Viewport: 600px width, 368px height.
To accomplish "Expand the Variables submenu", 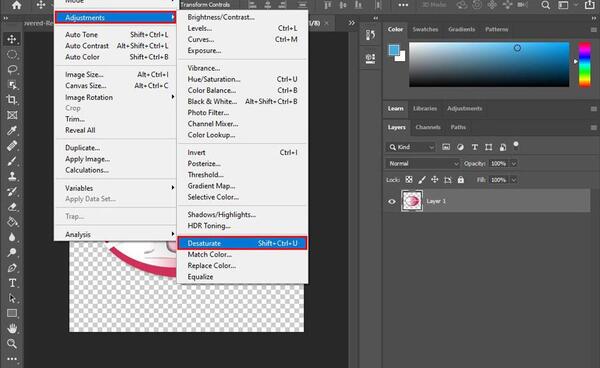I will 115,188.
